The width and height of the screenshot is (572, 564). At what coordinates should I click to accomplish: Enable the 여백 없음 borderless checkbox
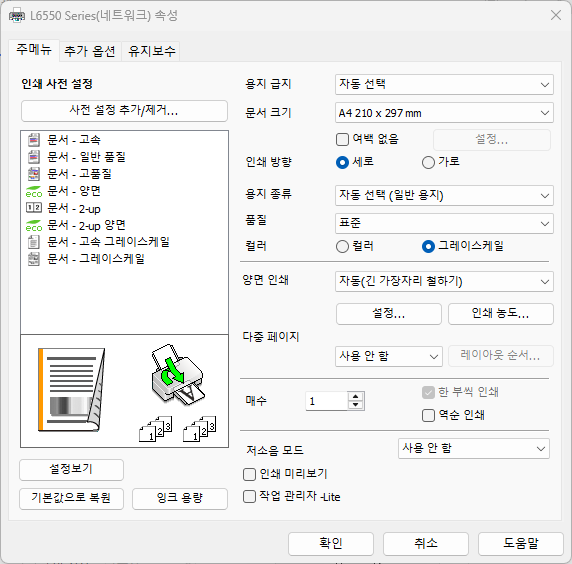pos(342,139)
